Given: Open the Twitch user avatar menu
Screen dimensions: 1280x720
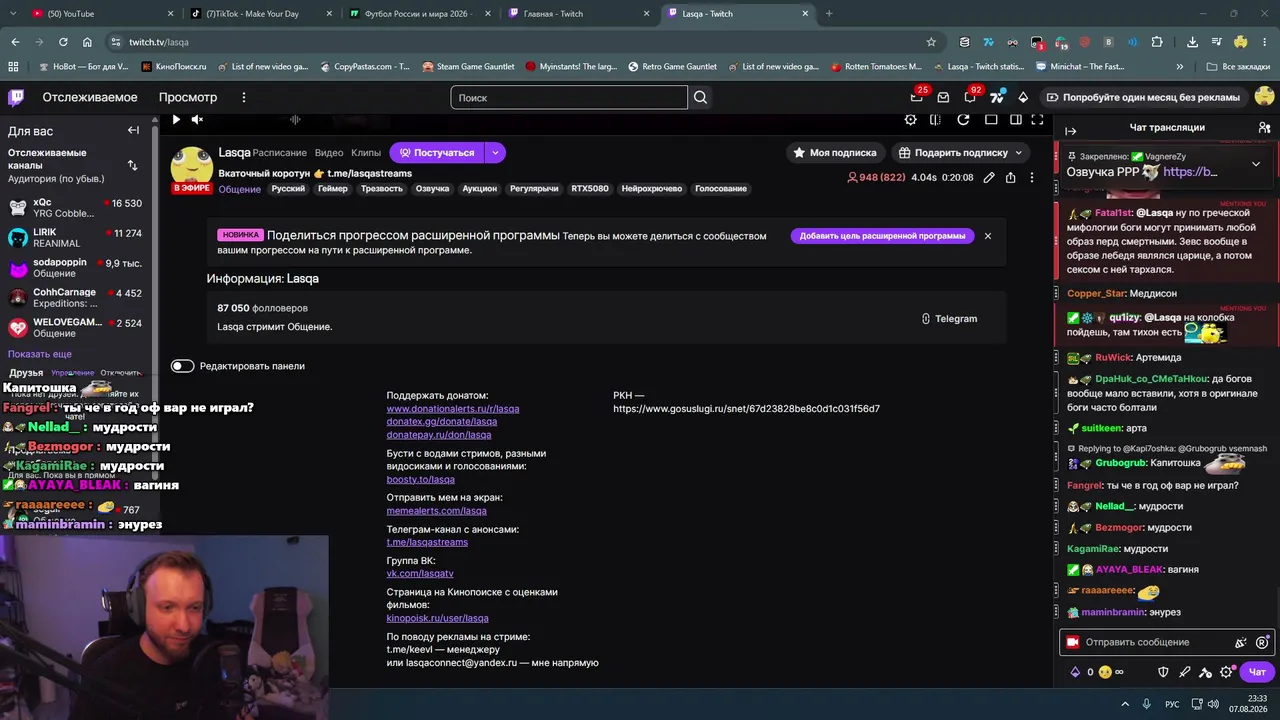Looking at the screenshot, I should [1264, 97].
